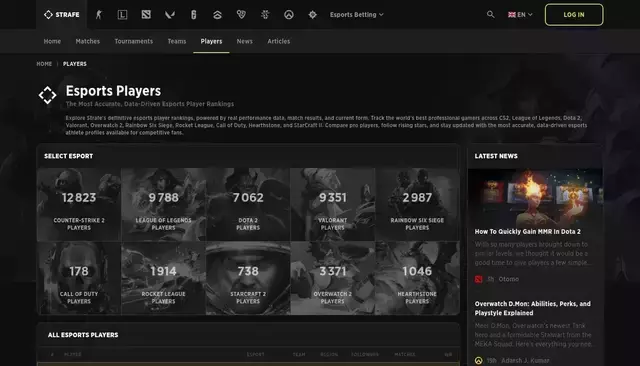Click ALL ESPORTS PLAYERS heading
The width and height of the screenshot is (640, 366).
click(x=83, y=335)
